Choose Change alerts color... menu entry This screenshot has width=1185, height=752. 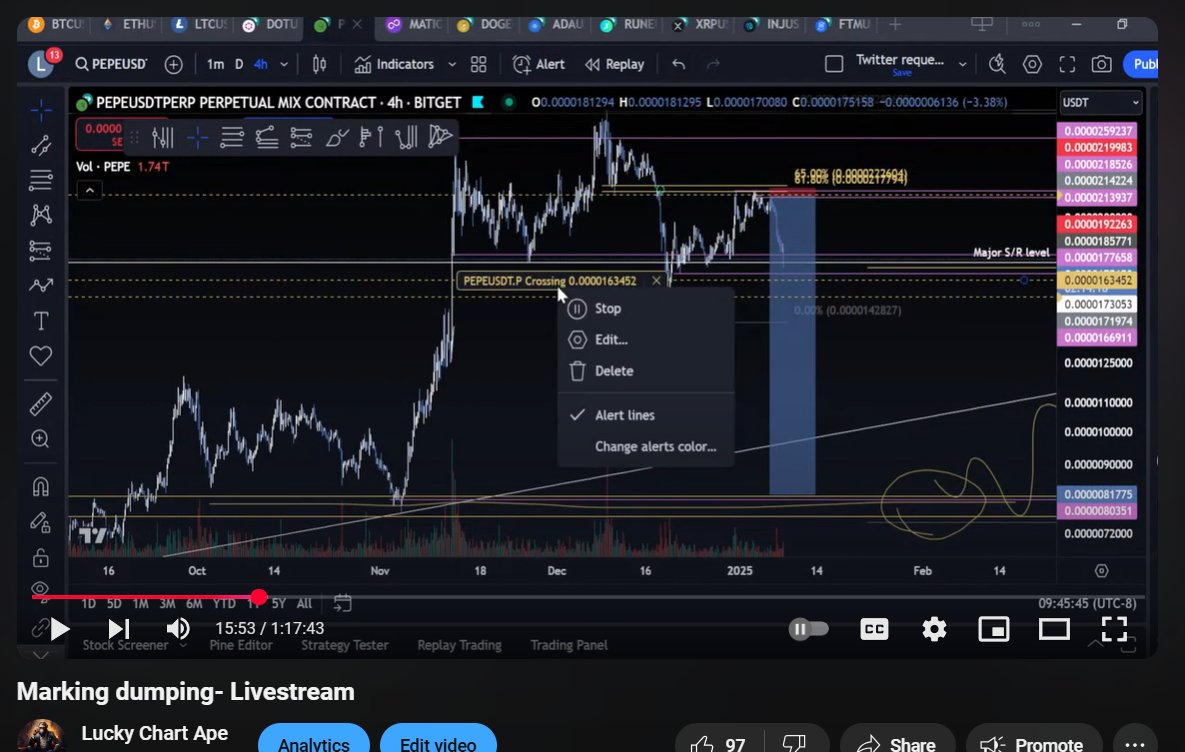tap(645, 447)
